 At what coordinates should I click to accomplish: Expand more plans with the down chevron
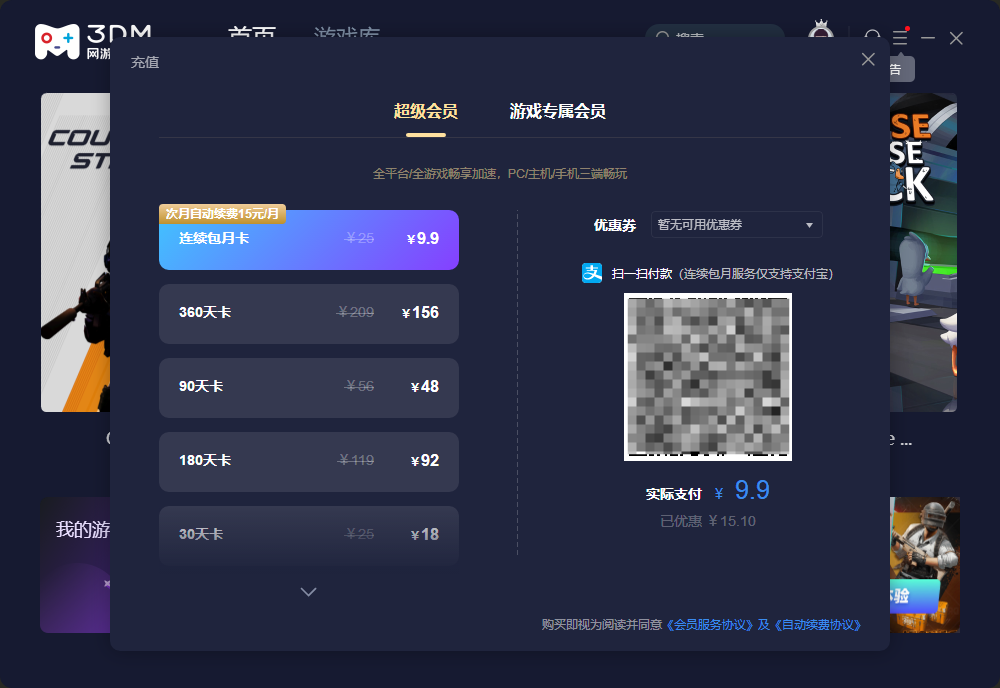pyautogui.click(x=309, y=592)
